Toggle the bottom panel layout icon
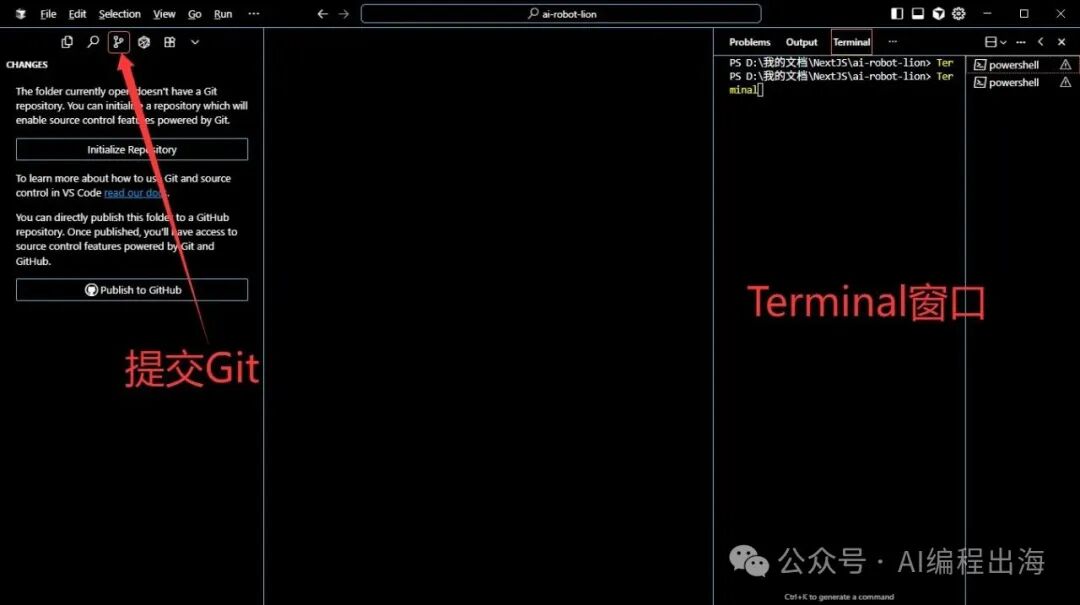Image resolution: width=1080 pixels, height=605 pixels. 918,14
